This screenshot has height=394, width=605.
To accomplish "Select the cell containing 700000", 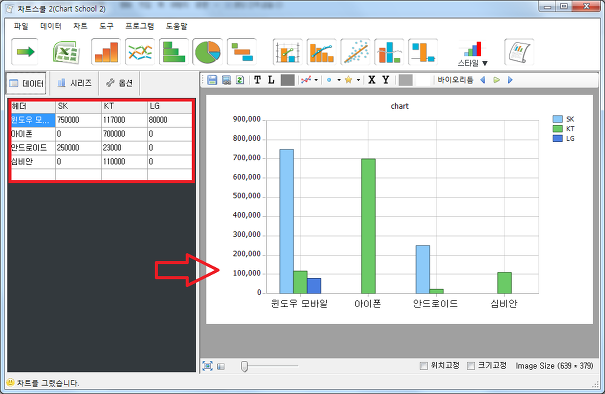I will (125, 134).
